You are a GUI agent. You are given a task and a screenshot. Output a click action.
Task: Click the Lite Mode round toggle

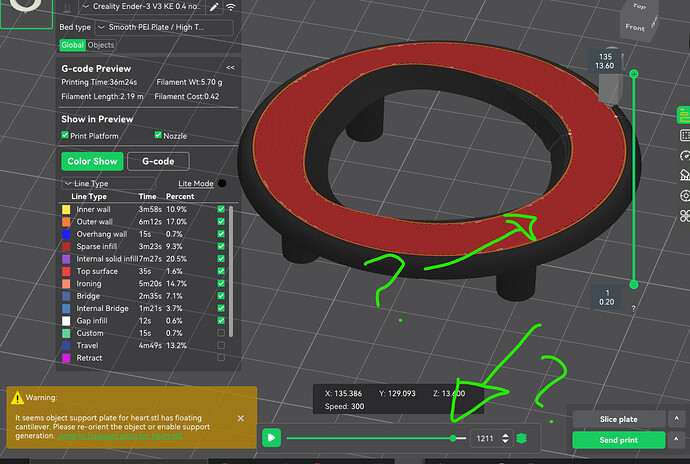[222, 183]
